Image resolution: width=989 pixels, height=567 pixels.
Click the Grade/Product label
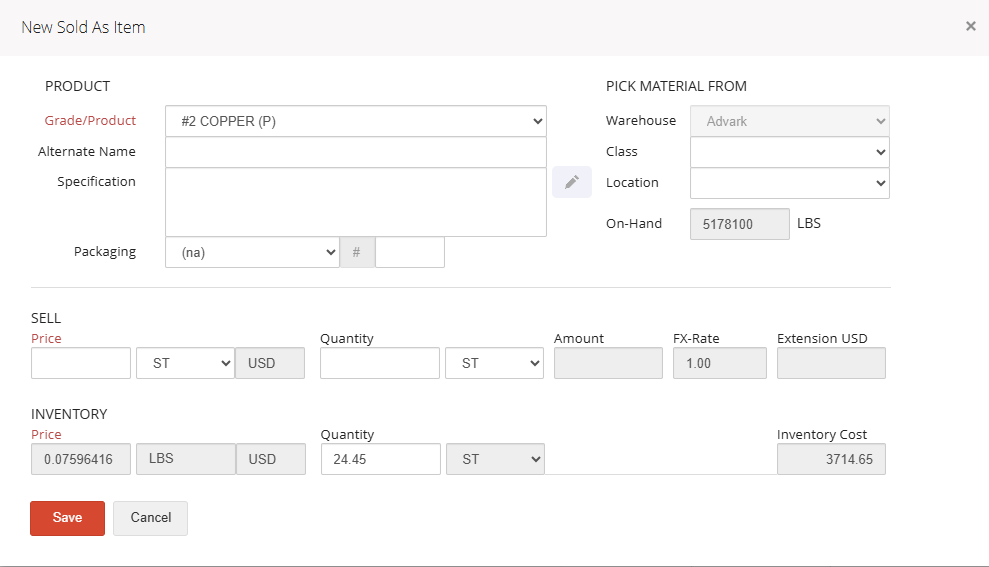(x=90, y=120)
